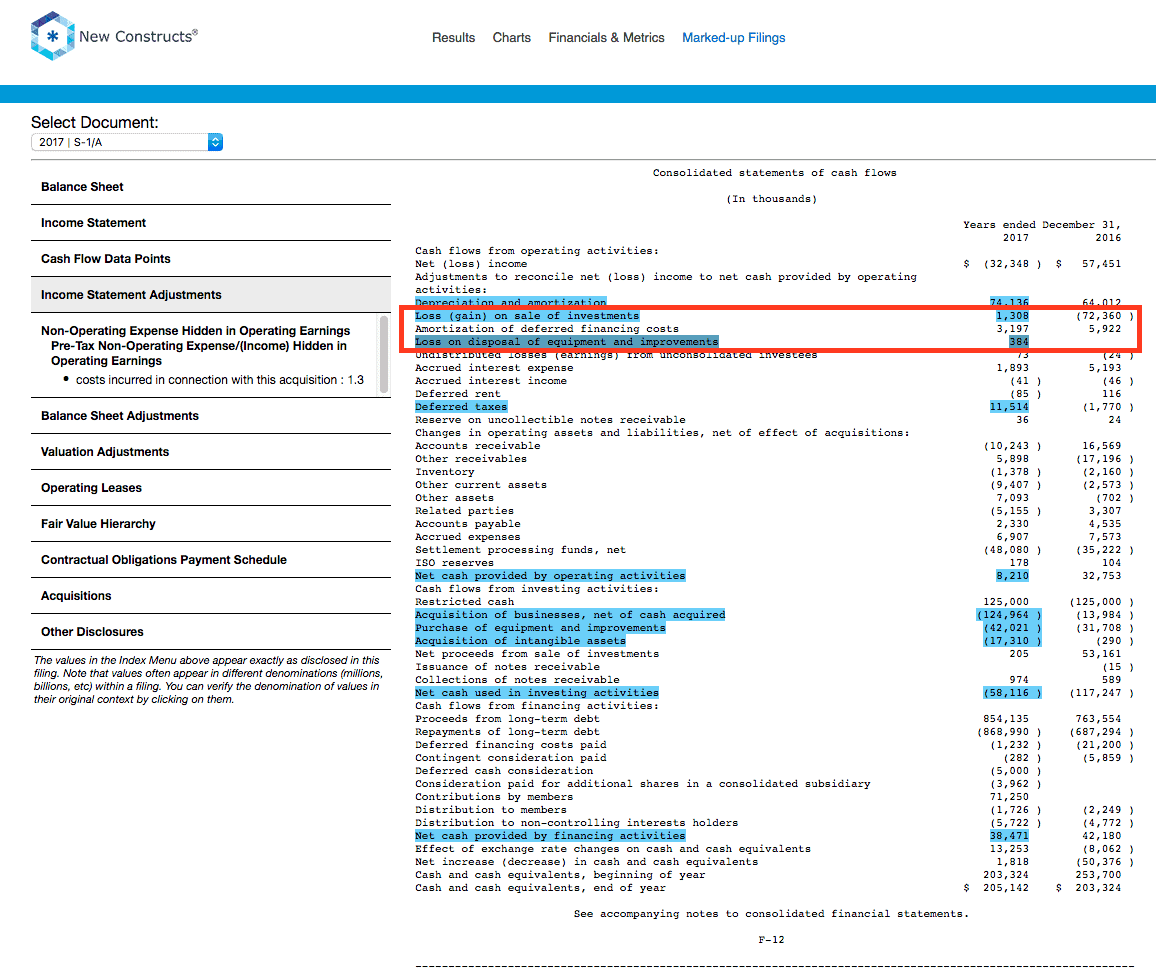1156x973 pixels.
Task: Click the highlighted value 38,471
Action: (1009, 836)
